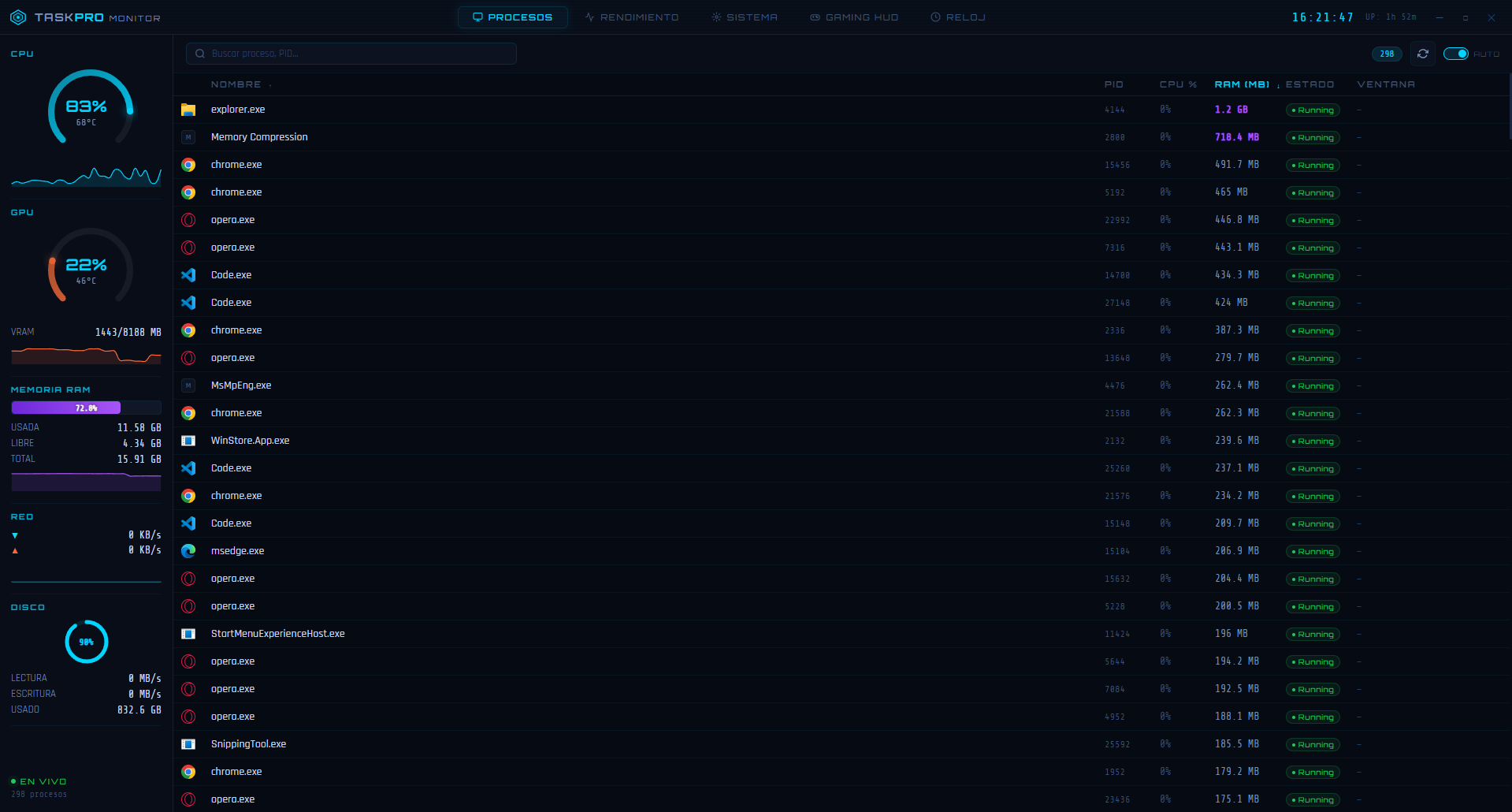Select the MsMpEng.exe process name
The image size is (1512, 812).
point(241,386)
